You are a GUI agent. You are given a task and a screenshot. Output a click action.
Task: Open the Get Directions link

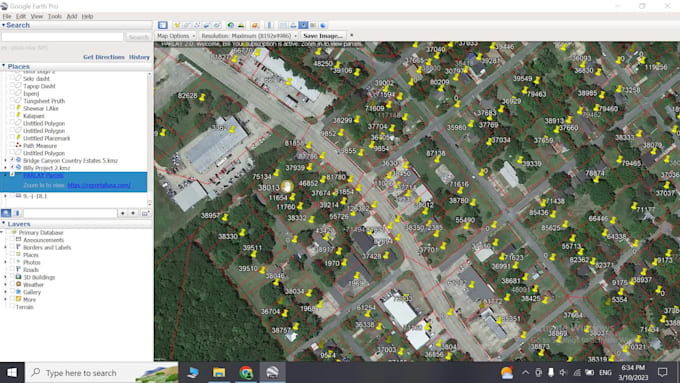pyautogui.click(x=104, y=57)
